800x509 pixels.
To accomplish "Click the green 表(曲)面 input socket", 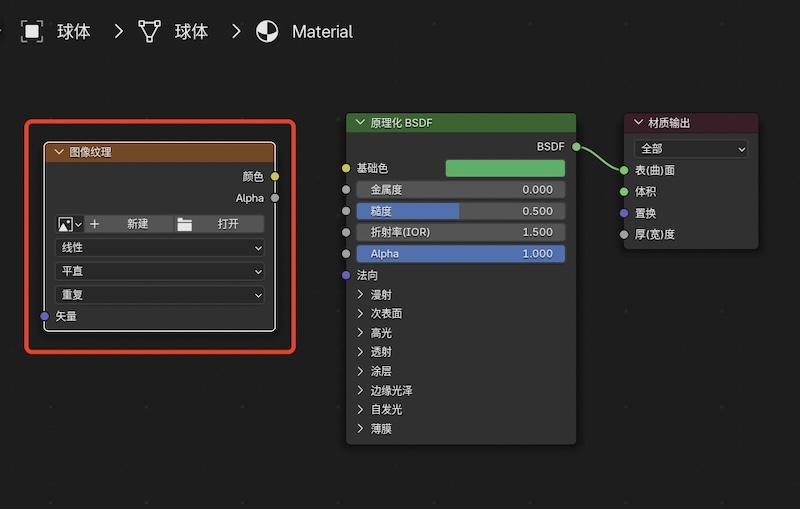I will pos(624,170).
